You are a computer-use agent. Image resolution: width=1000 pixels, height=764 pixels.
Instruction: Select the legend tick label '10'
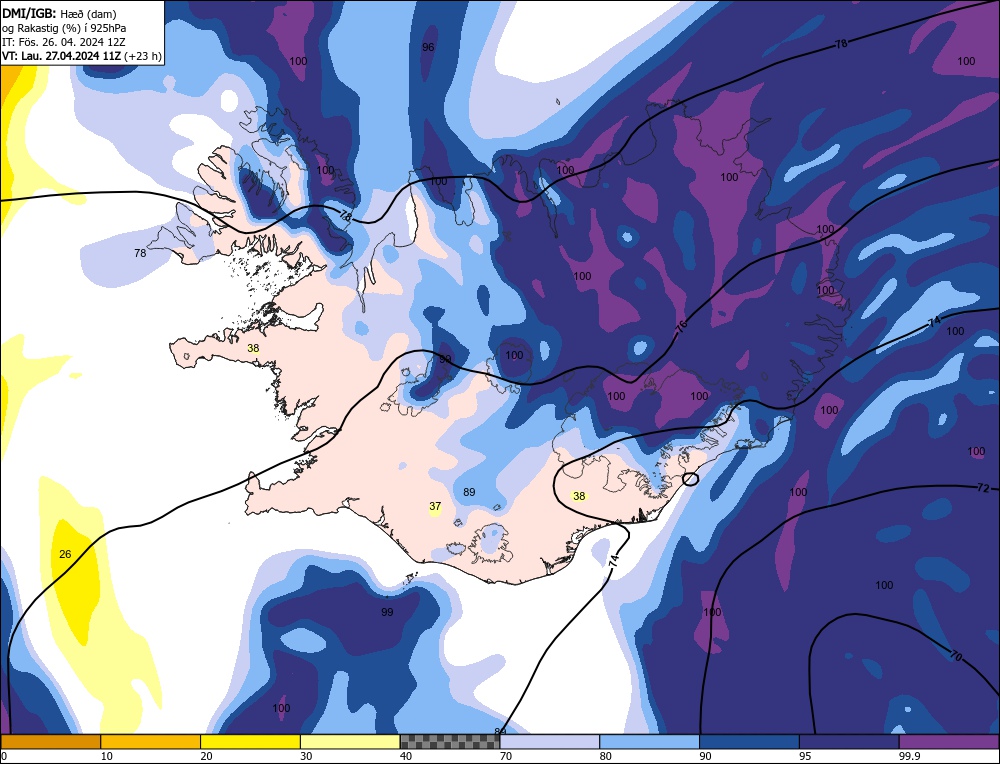[107, 756]
